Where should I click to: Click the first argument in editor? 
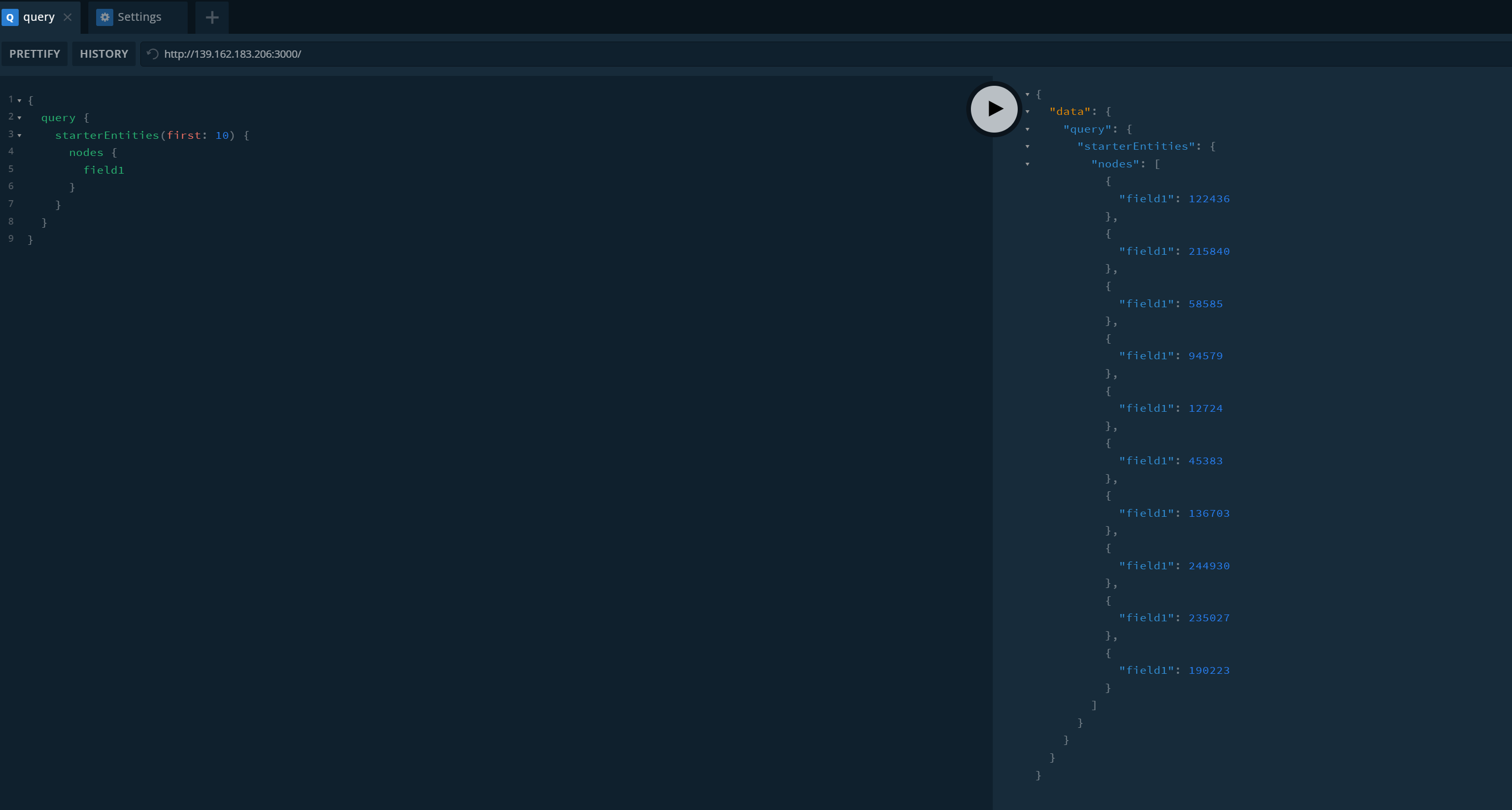[183, 135]
